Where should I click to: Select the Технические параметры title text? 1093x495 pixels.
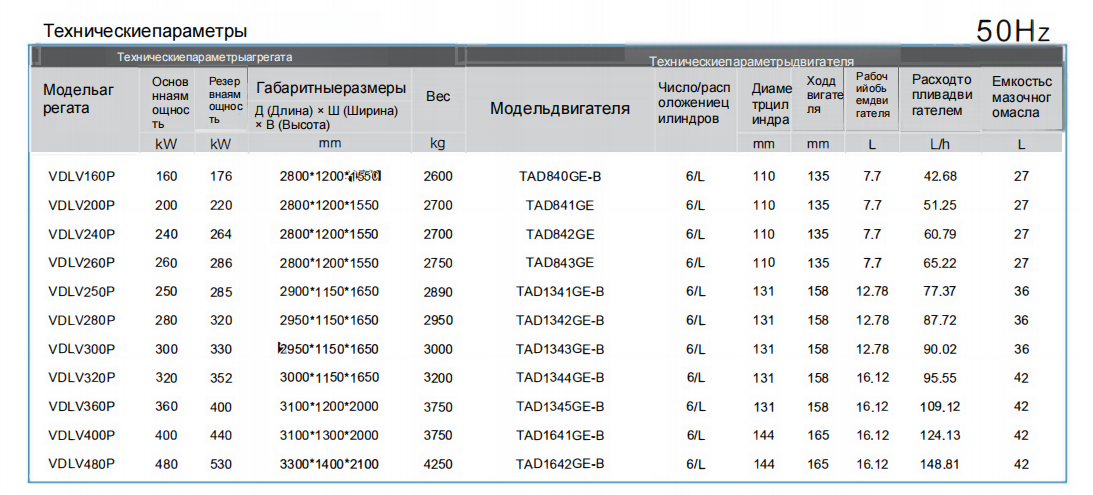click(x=146, y=33)
